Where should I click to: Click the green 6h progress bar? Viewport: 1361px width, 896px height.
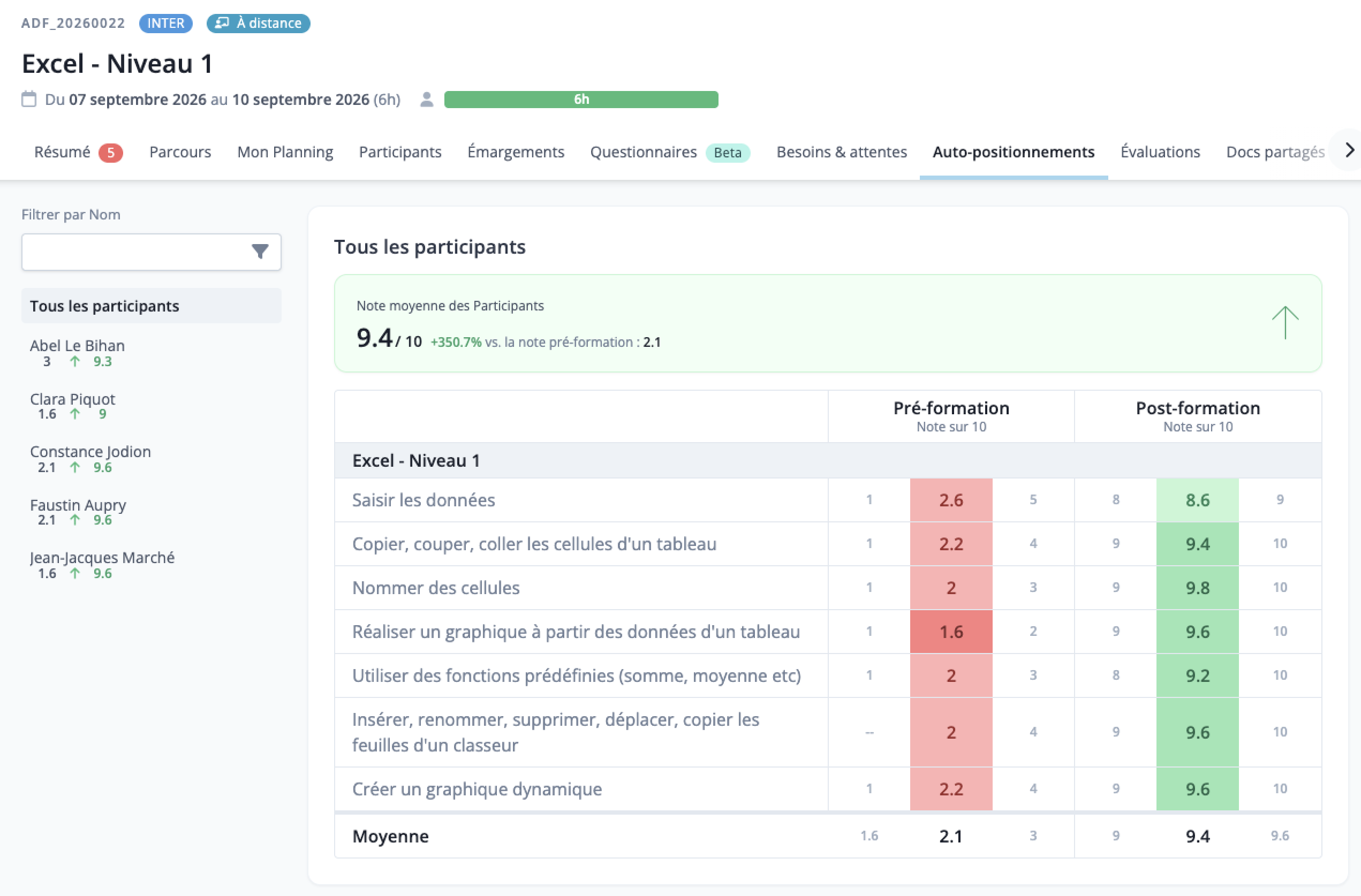pyautogui.click(x=581, y=99)
